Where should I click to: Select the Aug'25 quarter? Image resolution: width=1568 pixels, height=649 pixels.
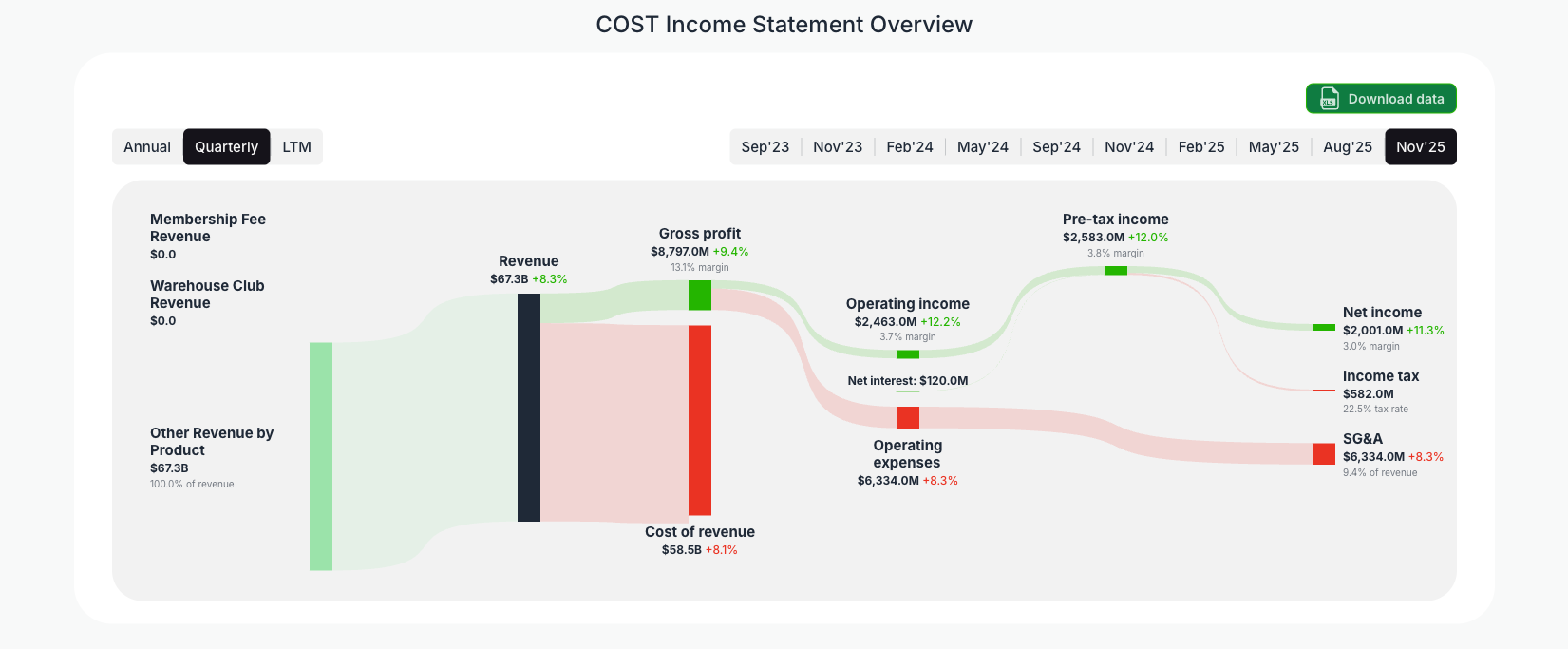(1348, 147)
